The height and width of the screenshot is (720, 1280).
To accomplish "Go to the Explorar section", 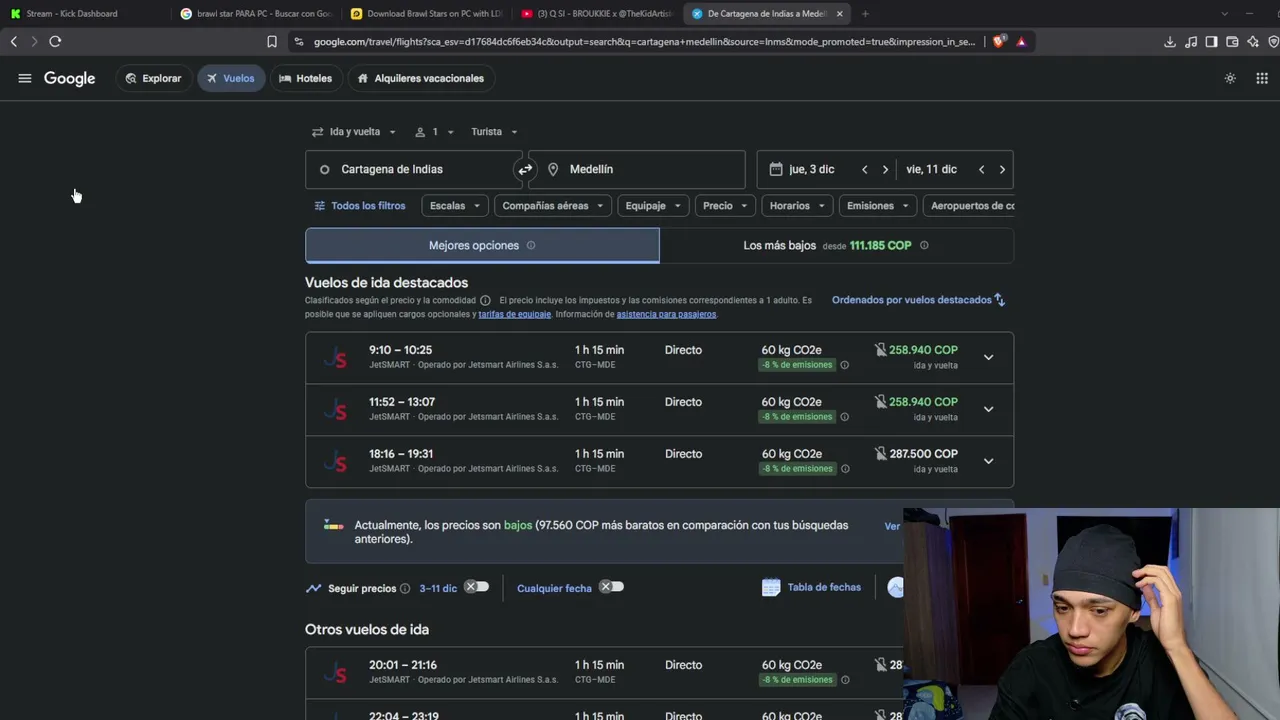I will (x=153, y=78).
